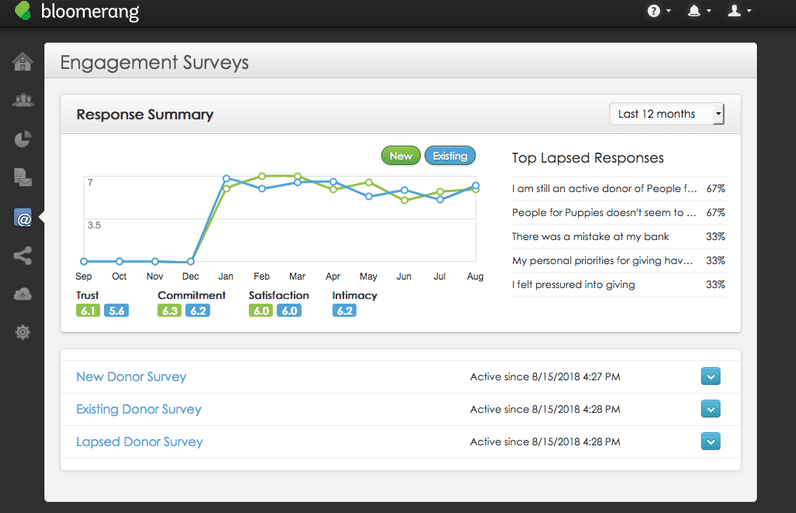Open the Lapsed Donor Survey link
The height and width of the screenshot is (513, 796).
click(139, 441)
